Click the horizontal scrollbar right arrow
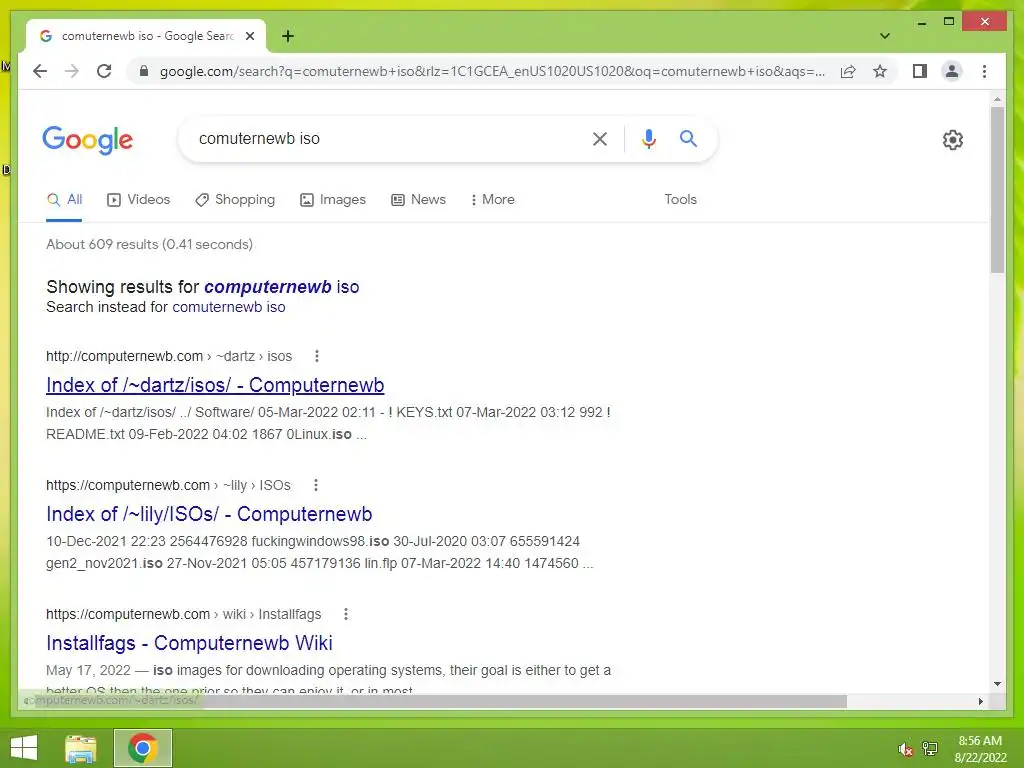 (x=980, y=701)
